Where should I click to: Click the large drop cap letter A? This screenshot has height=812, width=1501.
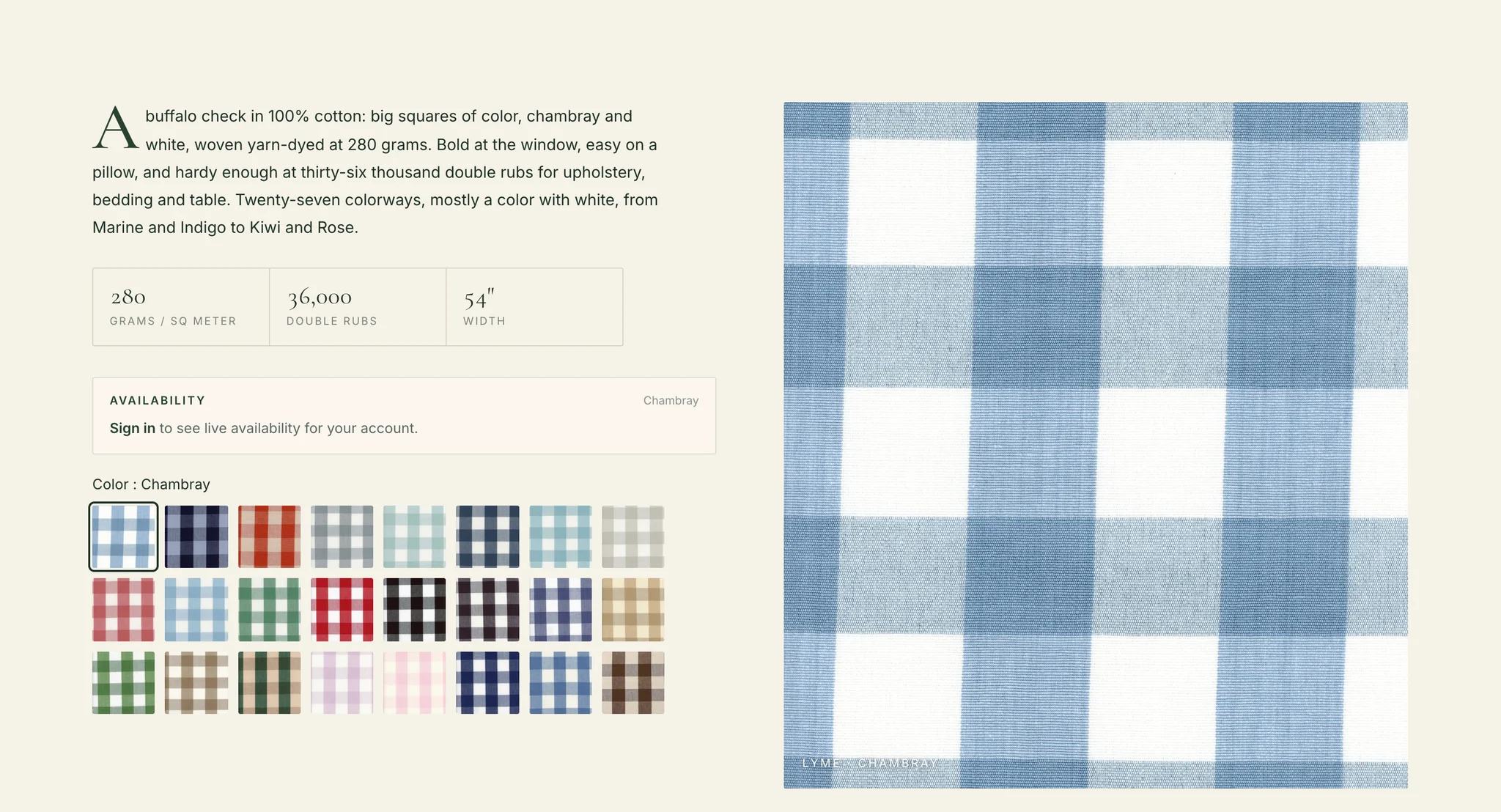click(x=115, y=128)
